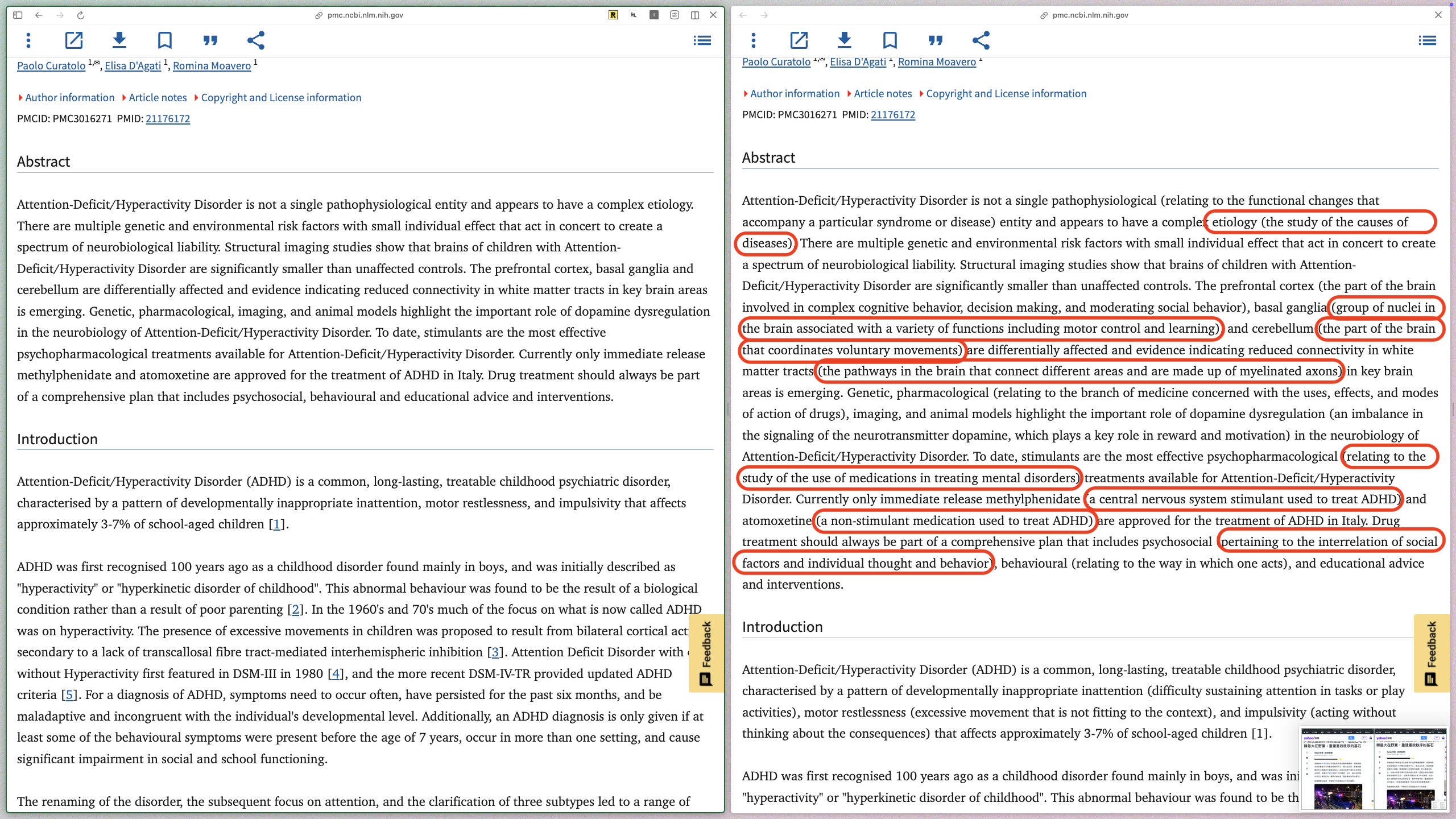Open three-dot menu in right window
Screen dimensions: 1456x819
(x=754, y=40)
